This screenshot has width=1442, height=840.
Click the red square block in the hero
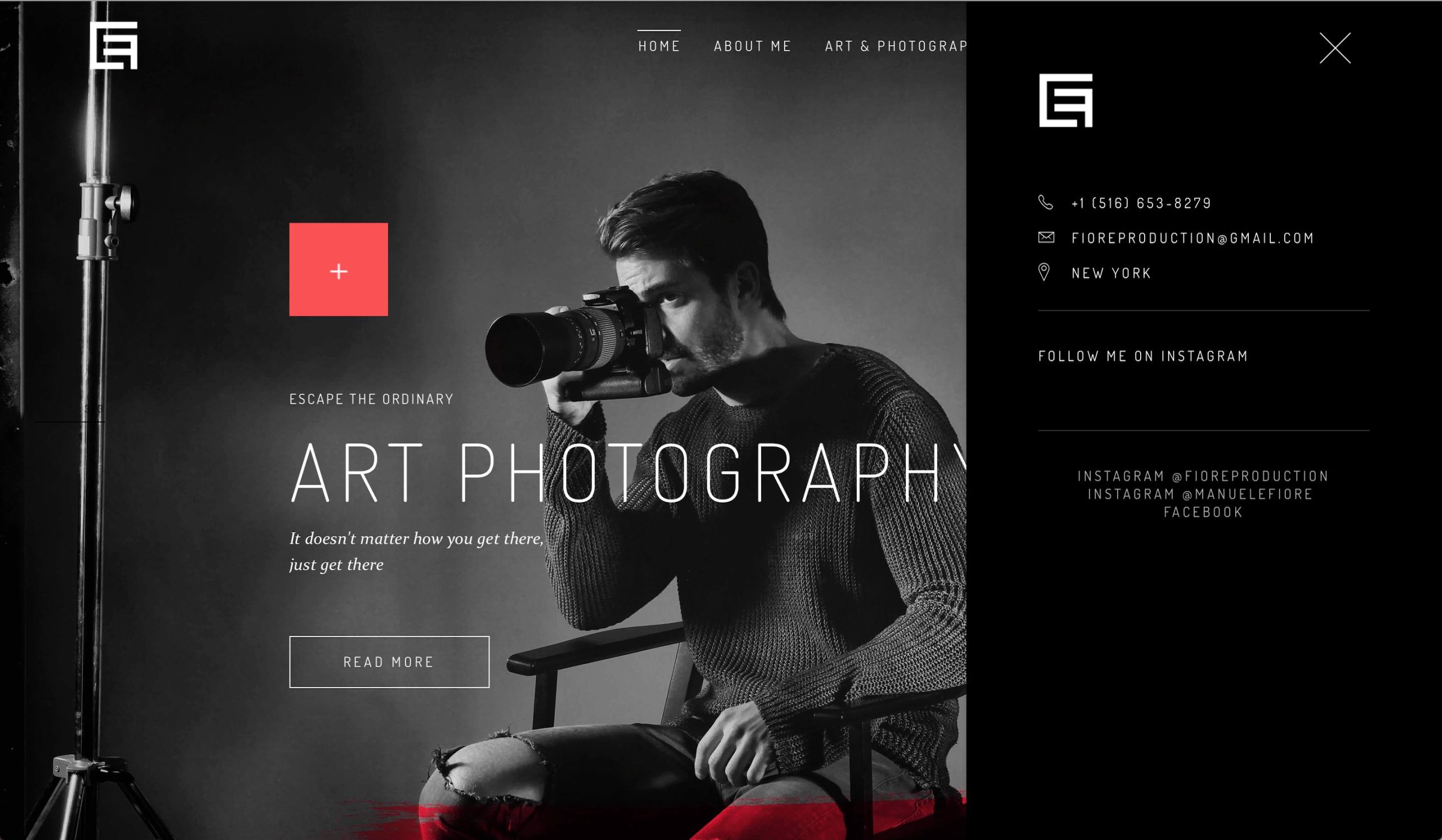pyautogui.click(x=339, y=269)
